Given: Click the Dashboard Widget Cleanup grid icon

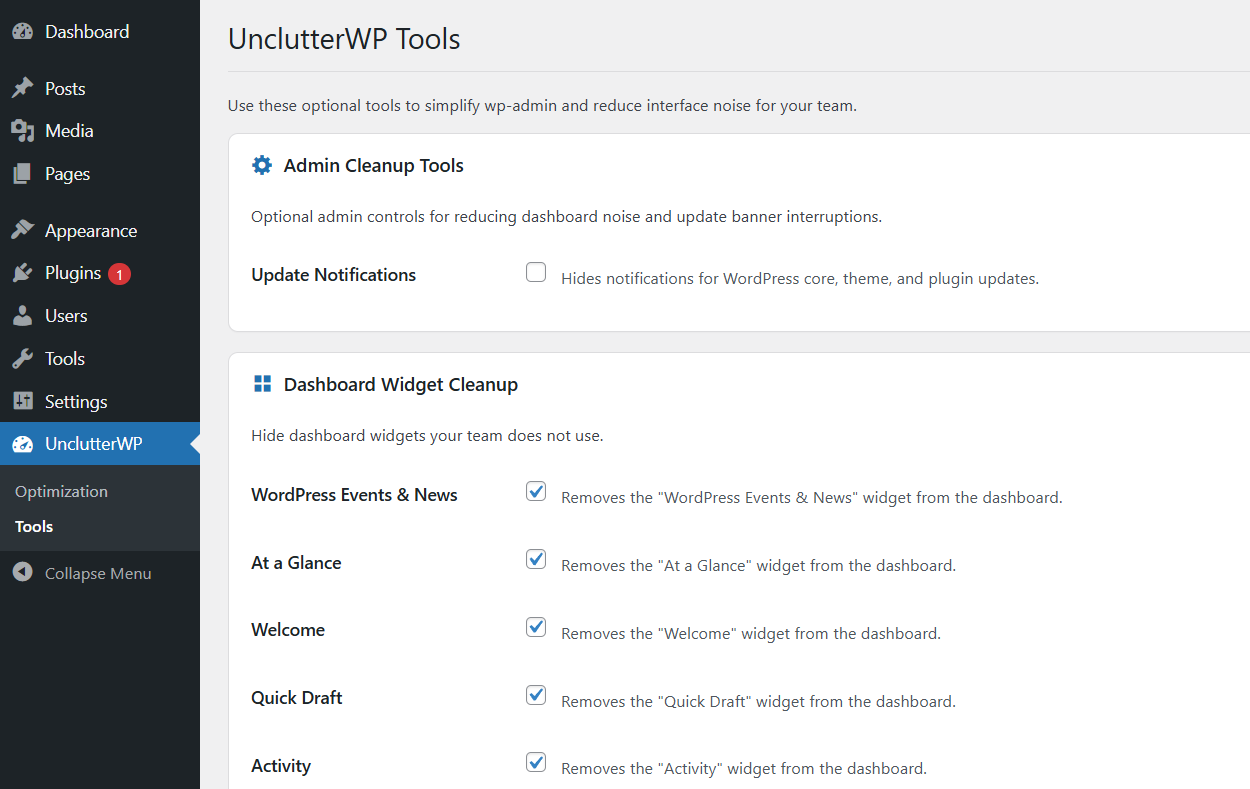Looking at the screenshot, I should coord(262,384).
